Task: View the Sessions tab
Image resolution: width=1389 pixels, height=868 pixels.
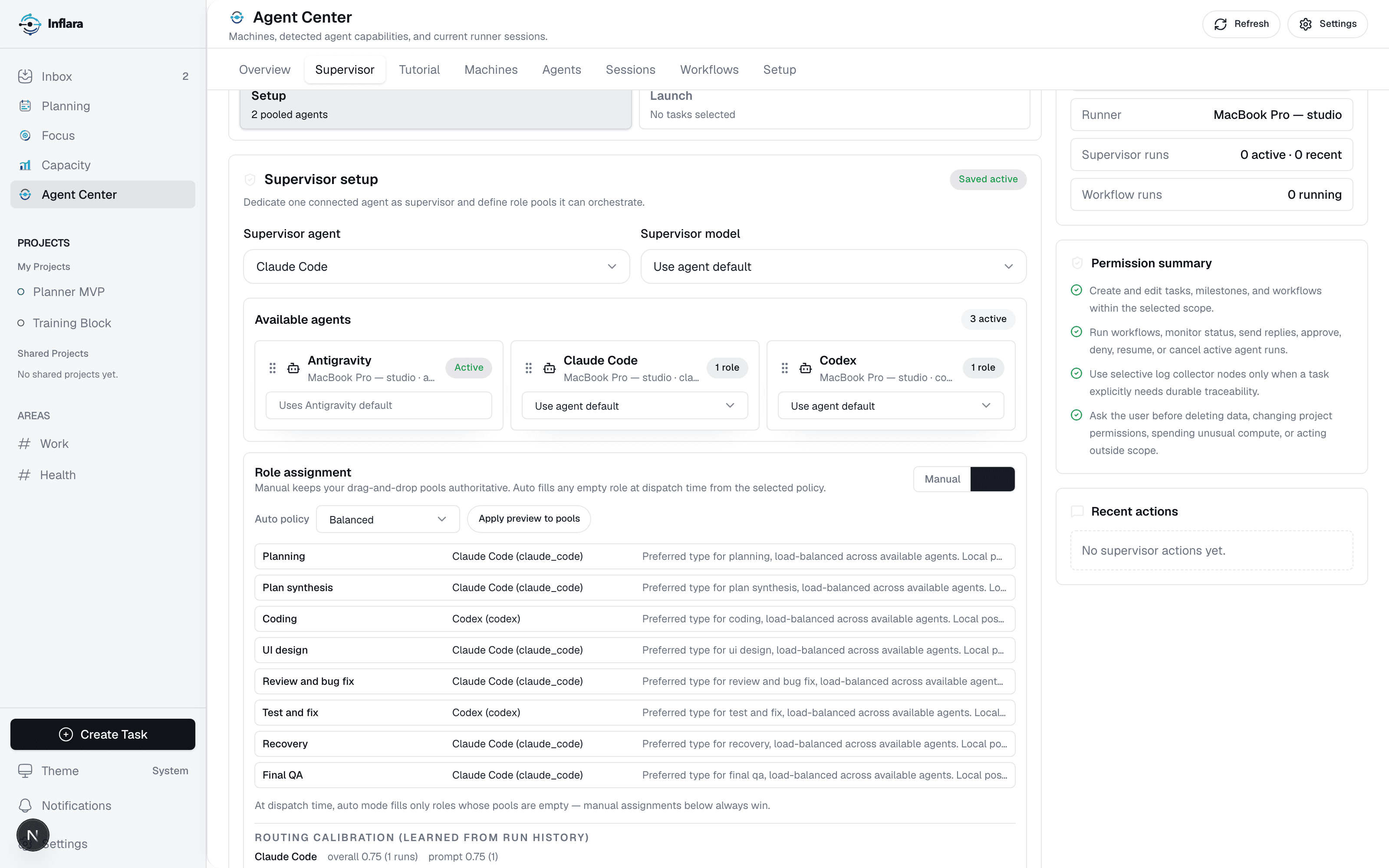Action: tap(630, 69)
